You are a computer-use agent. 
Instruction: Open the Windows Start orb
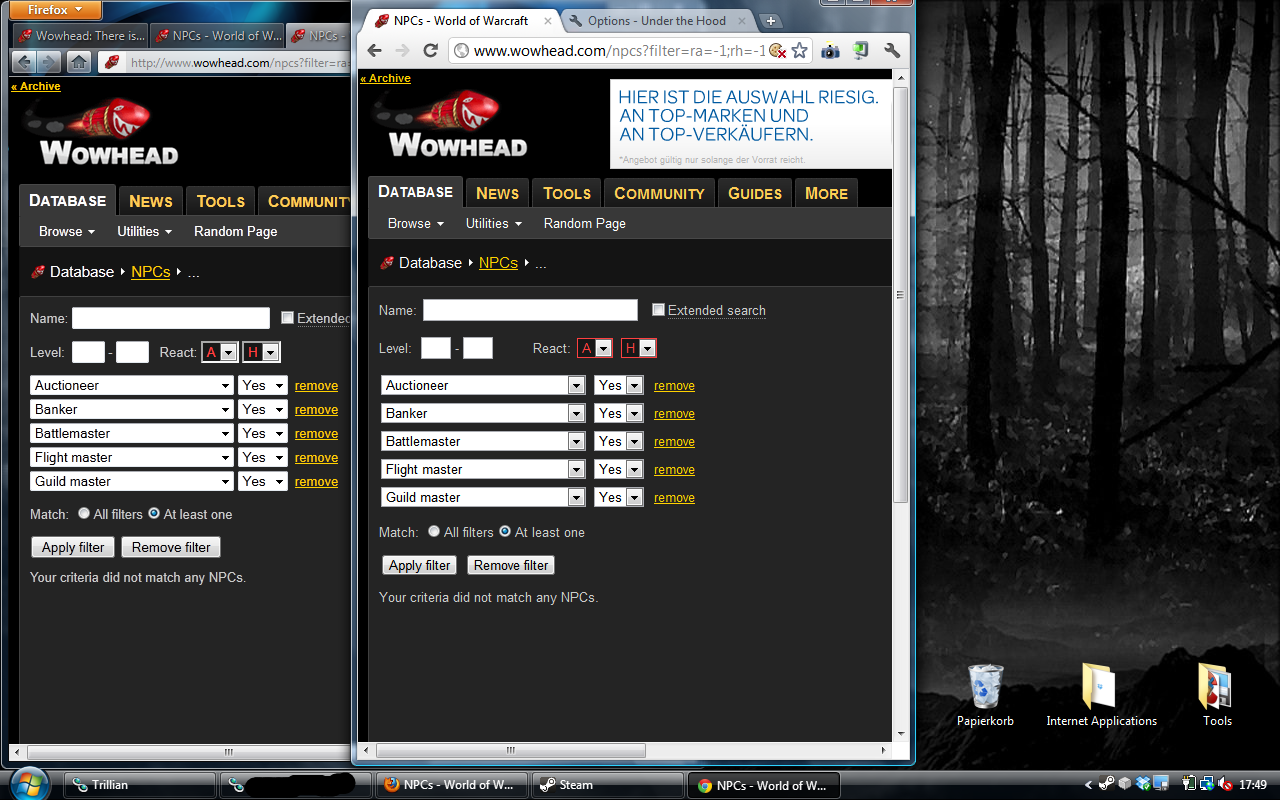[x=28, y=782]
